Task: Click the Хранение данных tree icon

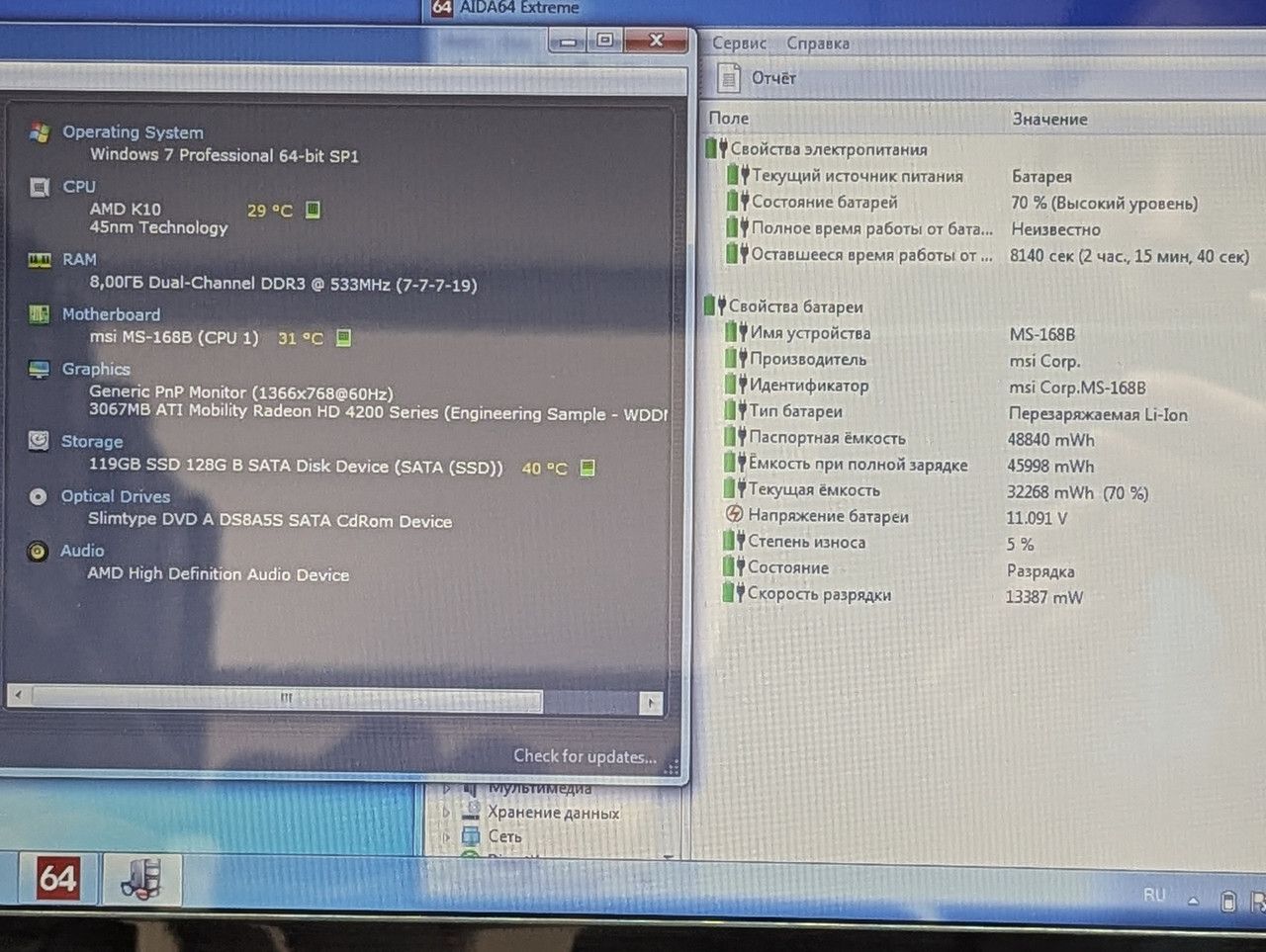Action: tap(472, 812)
